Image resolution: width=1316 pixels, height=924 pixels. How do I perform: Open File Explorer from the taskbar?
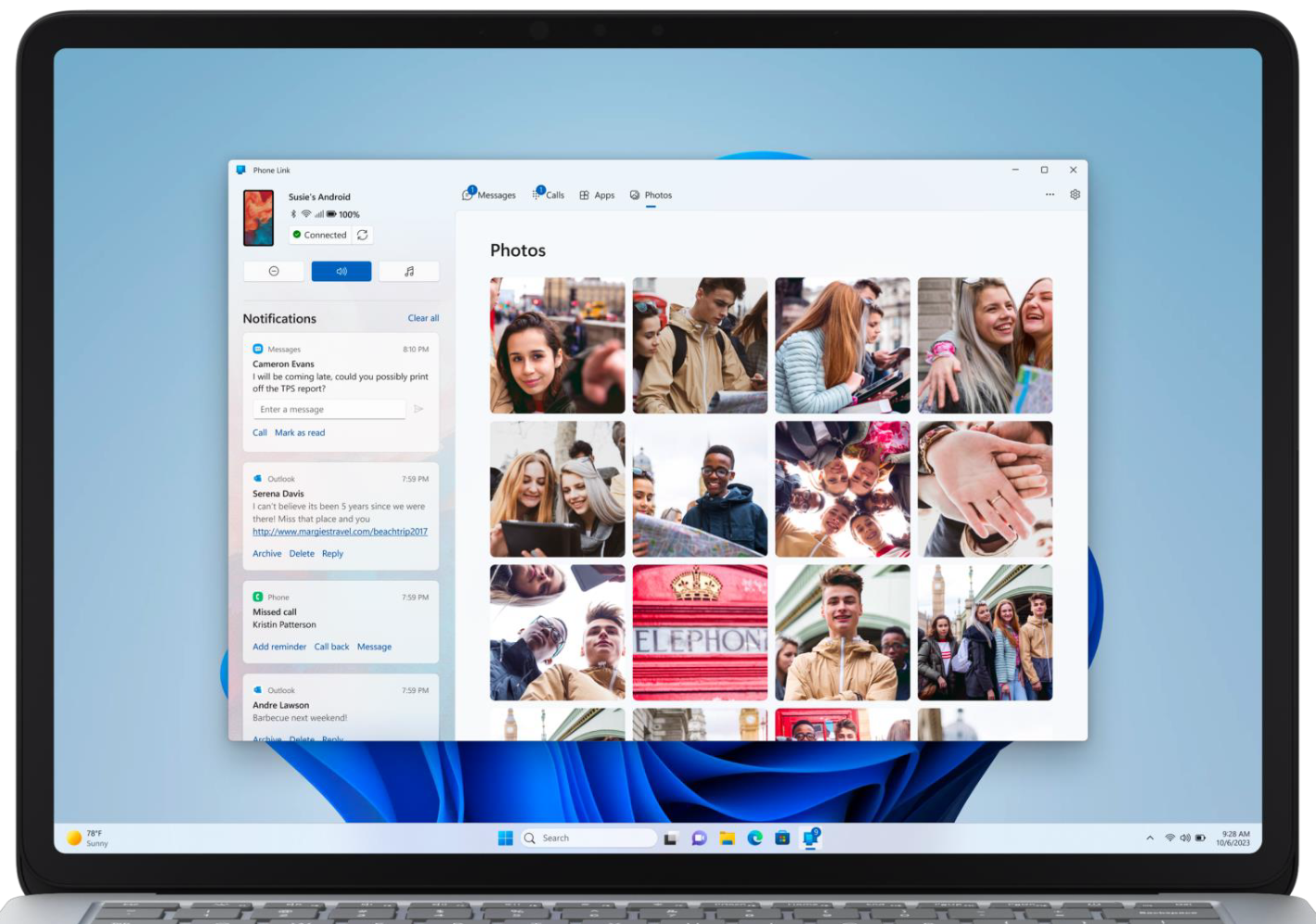point(728,838)
